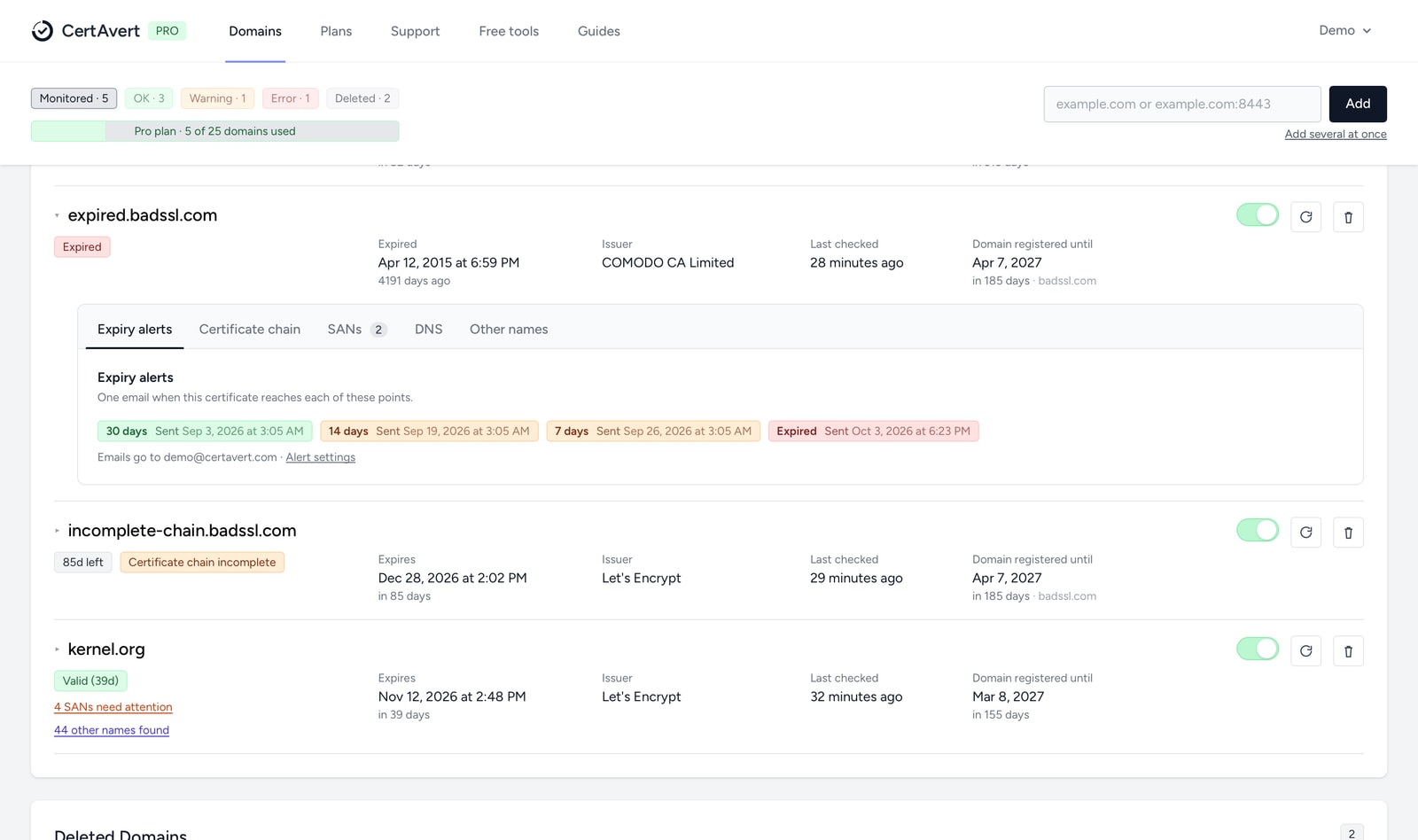
Task: Open the Alert settings link
Action: 321,457
